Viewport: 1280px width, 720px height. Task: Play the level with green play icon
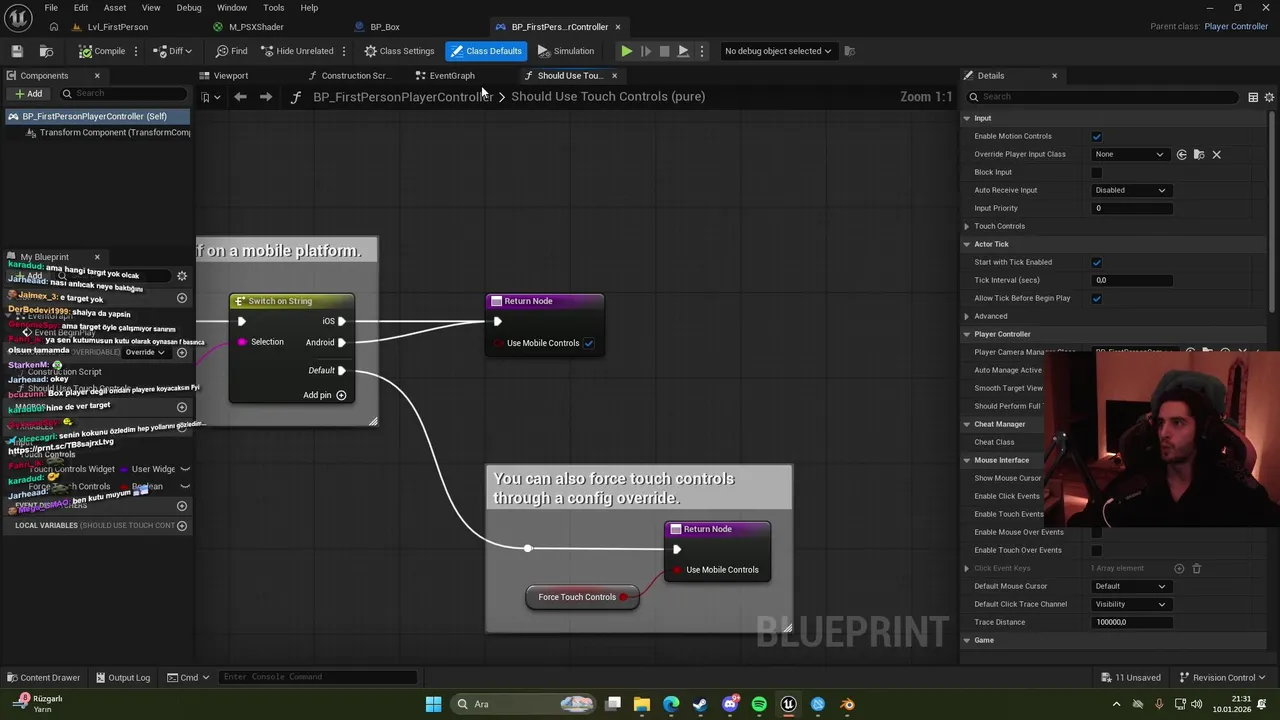tap(626, 51)
